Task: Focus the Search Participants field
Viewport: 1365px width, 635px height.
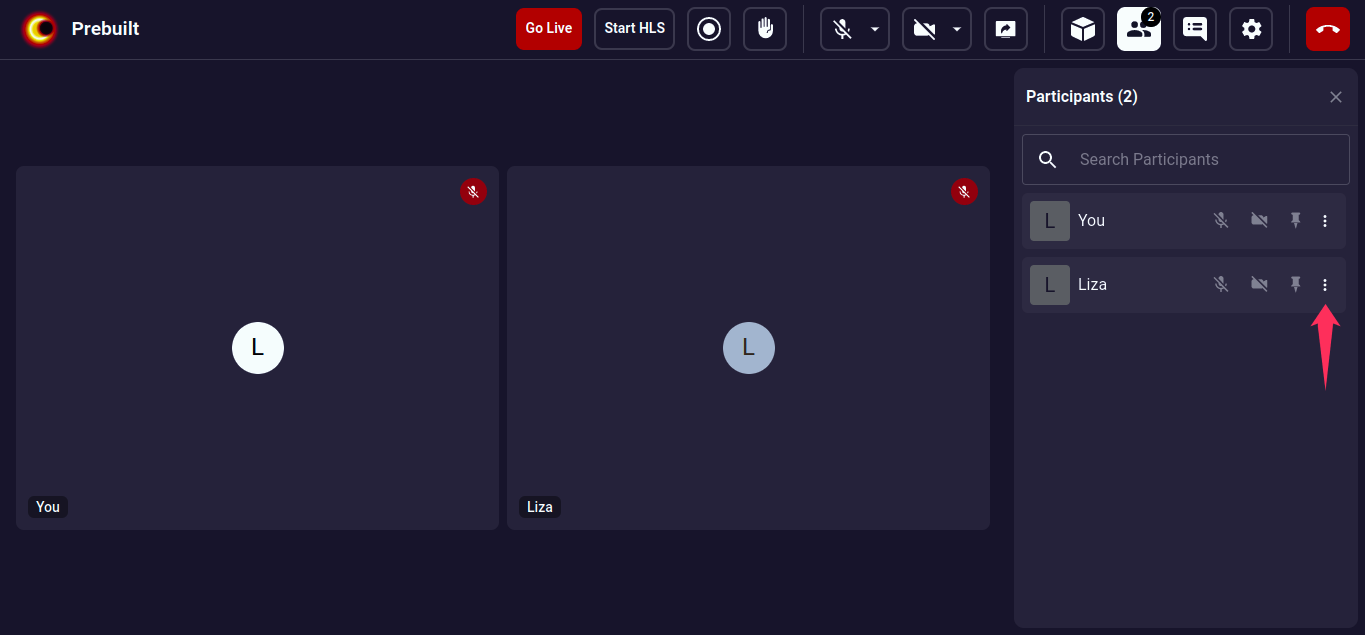Action: pos(1186,159)
